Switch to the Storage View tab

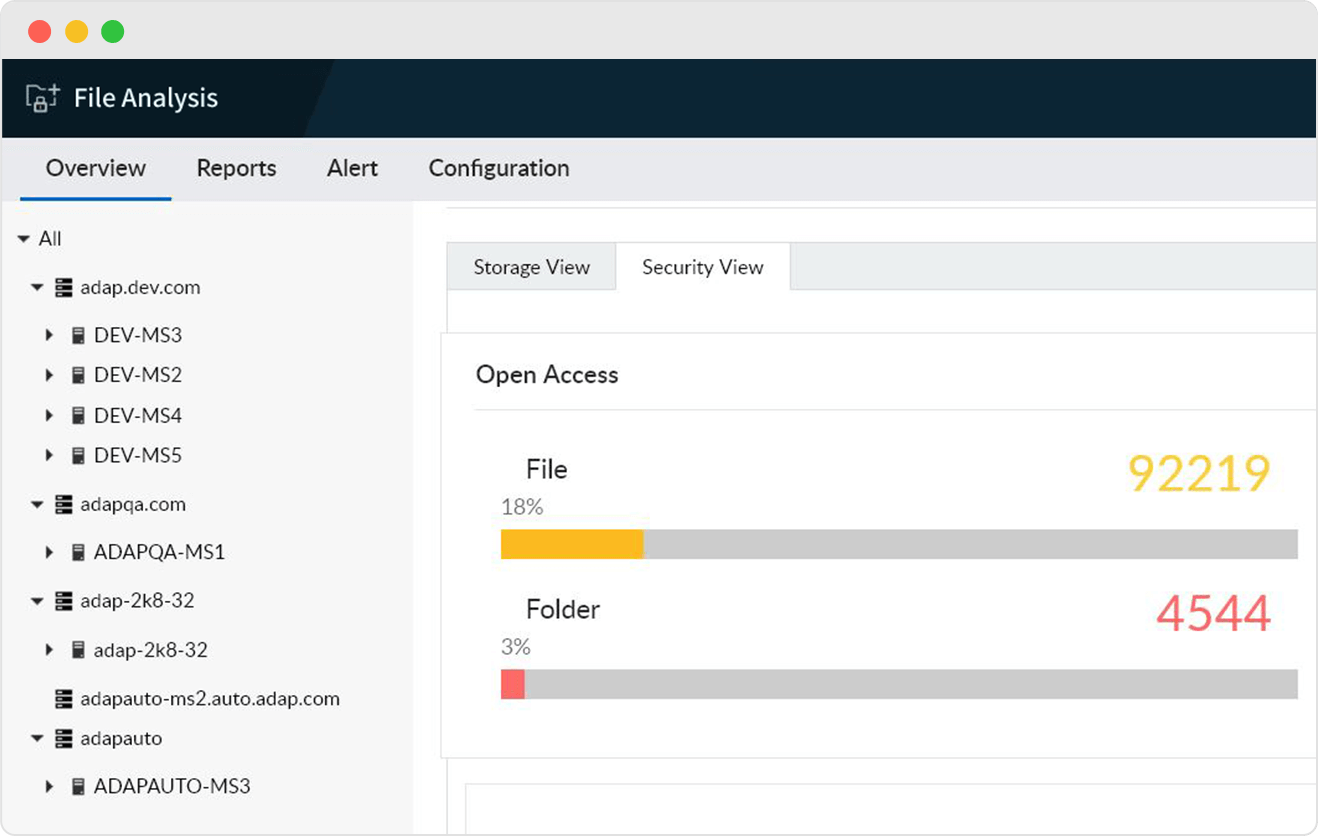click(531, 267)
